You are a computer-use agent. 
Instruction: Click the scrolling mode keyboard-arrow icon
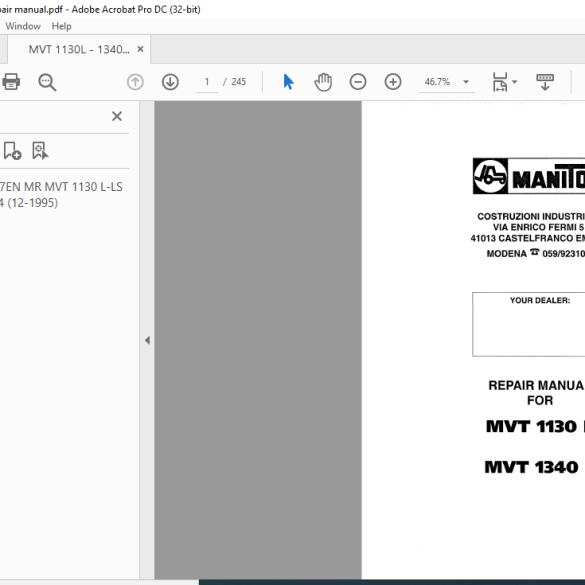pyautogui.click(x=545, y=82)
